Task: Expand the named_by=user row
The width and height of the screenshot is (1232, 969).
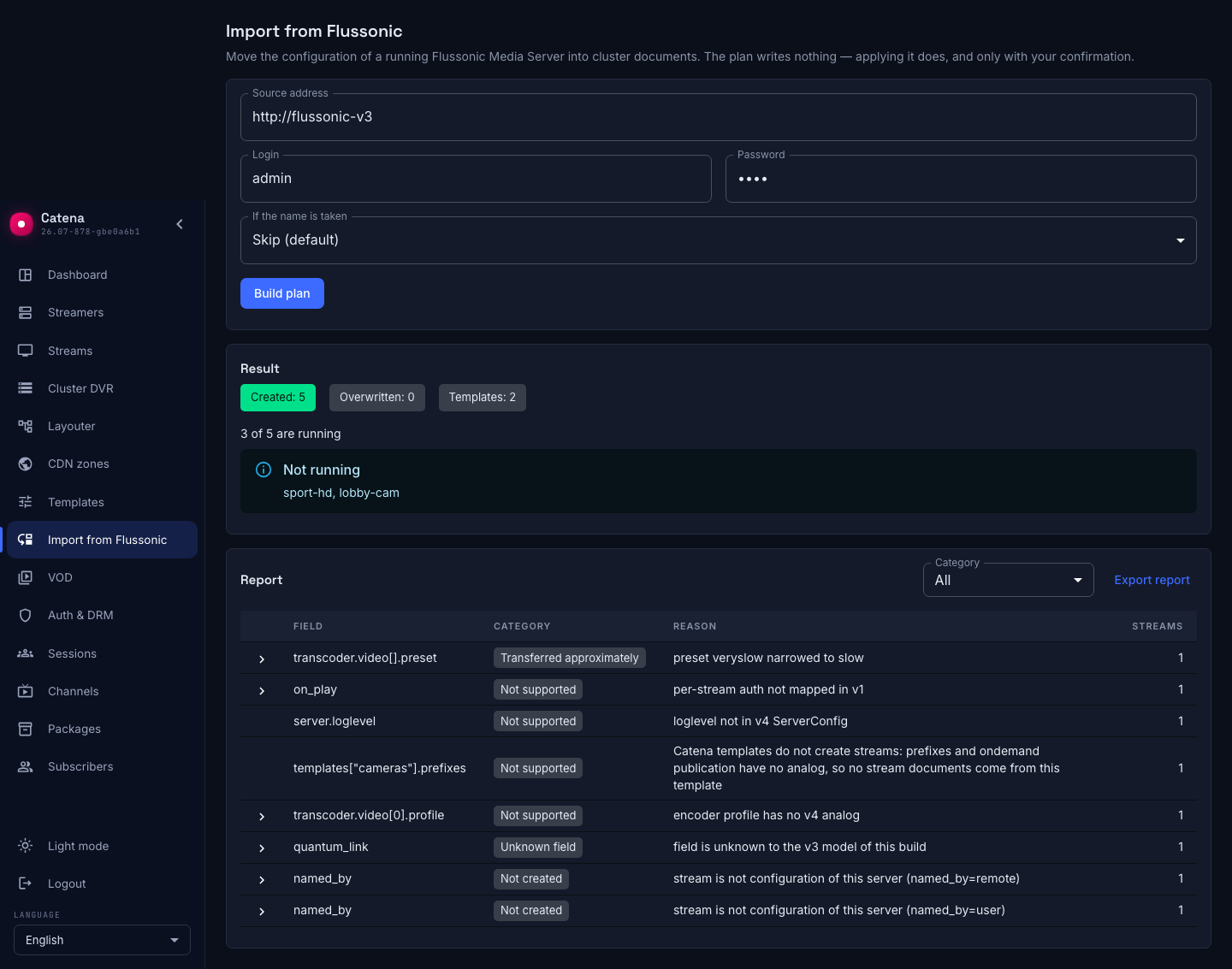Action: click(262, 911)
